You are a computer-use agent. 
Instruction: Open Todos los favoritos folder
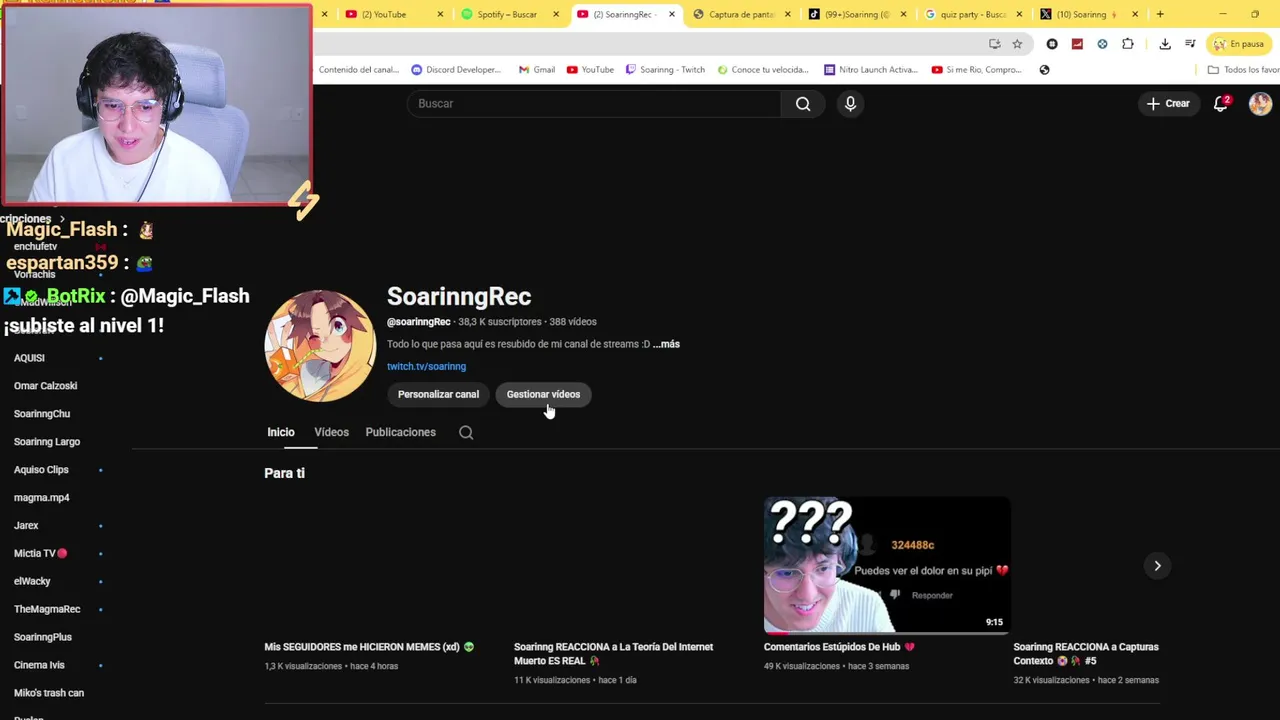coord(1243,70)
